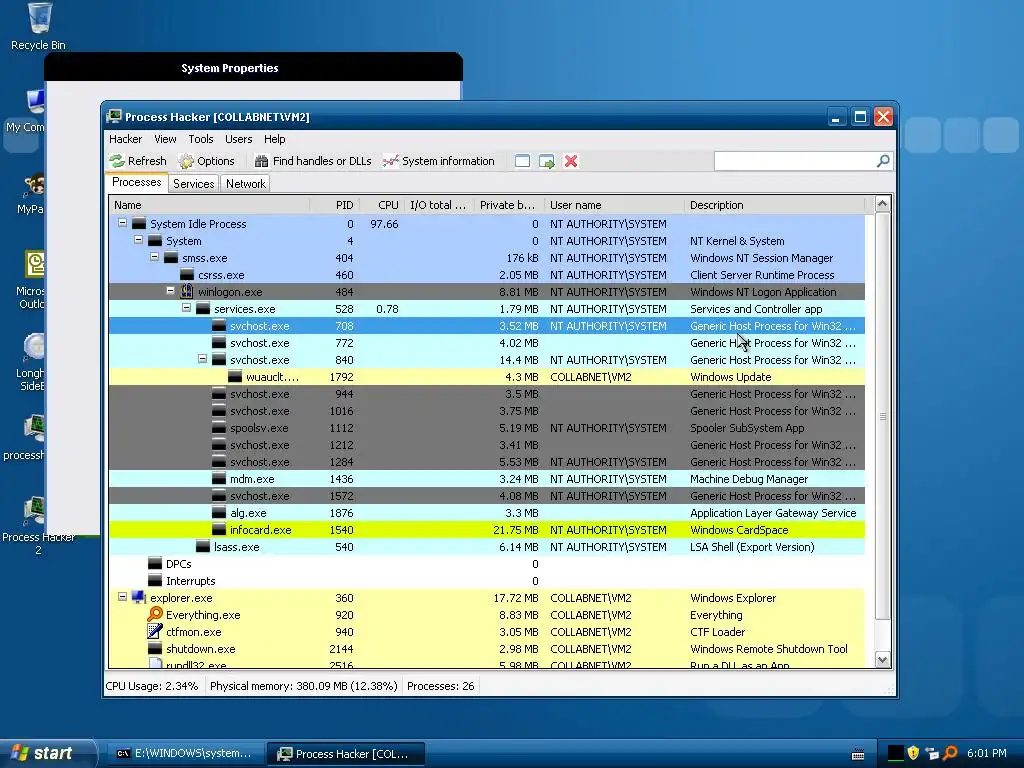Switch to the Network tab
Screen dimensions: 1024x768
[x=246, y=184]
